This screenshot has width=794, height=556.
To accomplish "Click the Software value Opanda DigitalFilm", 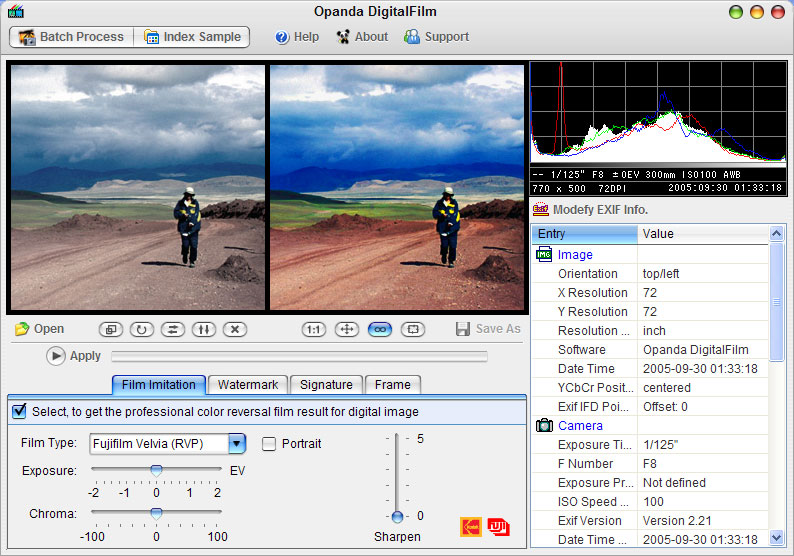I will click(696, 350).
